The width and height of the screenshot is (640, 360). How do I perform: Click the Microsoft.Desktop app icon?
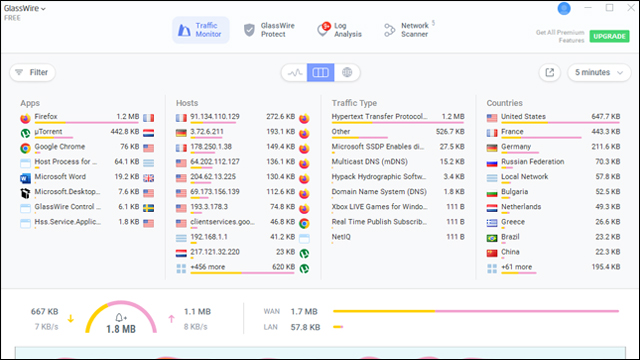pos(25,193)
